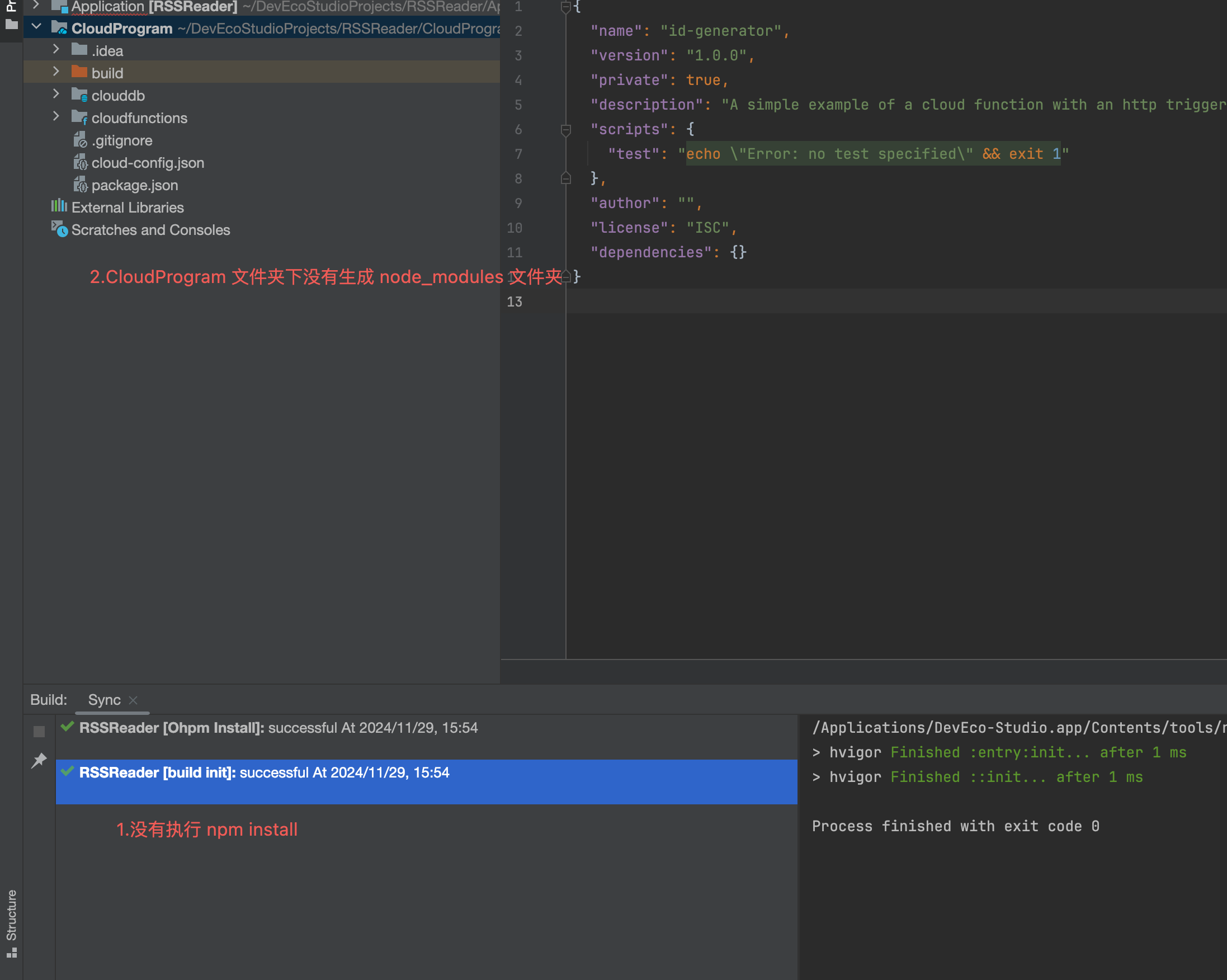Click the green check beside Ohpm Install

click(x=68, y=727)
